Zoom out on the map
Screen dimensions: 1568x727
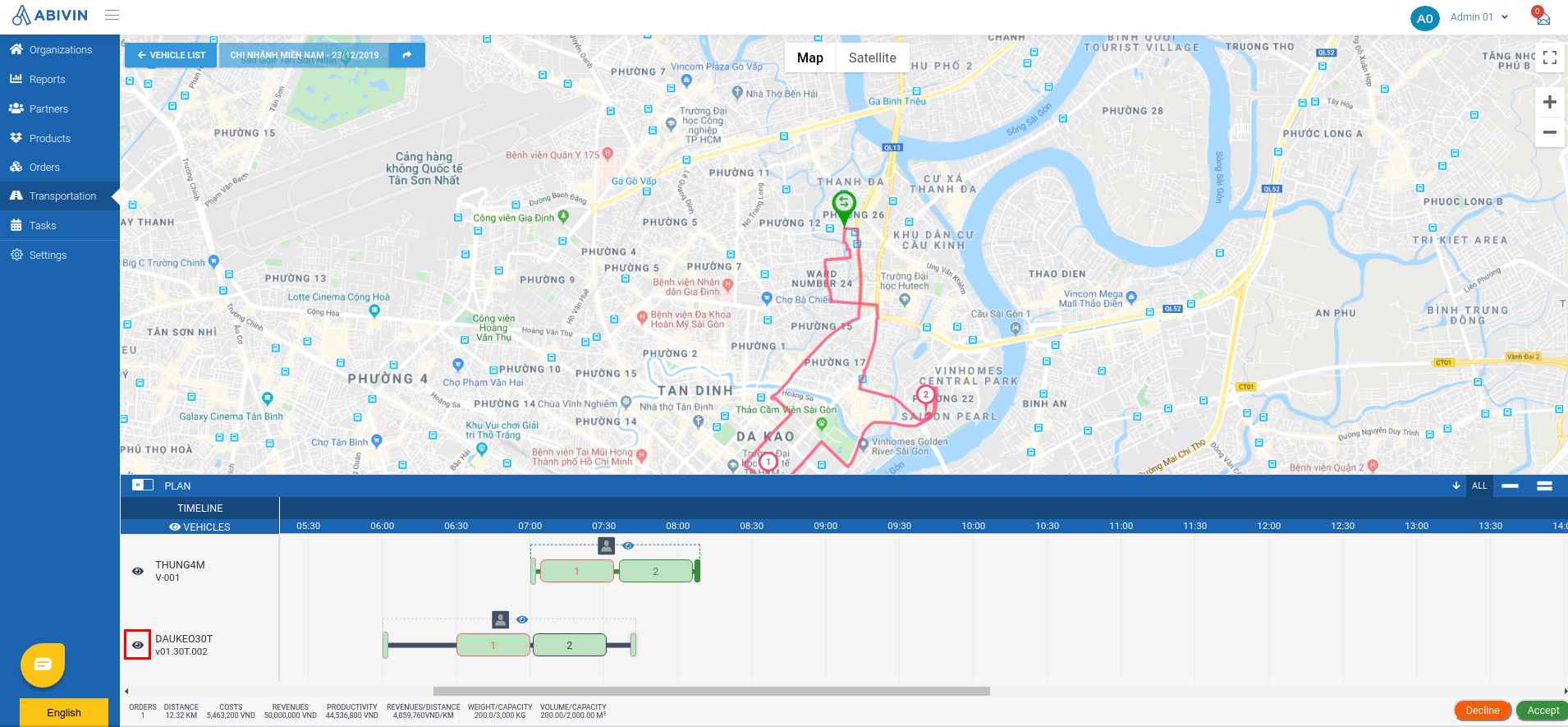1550,132
